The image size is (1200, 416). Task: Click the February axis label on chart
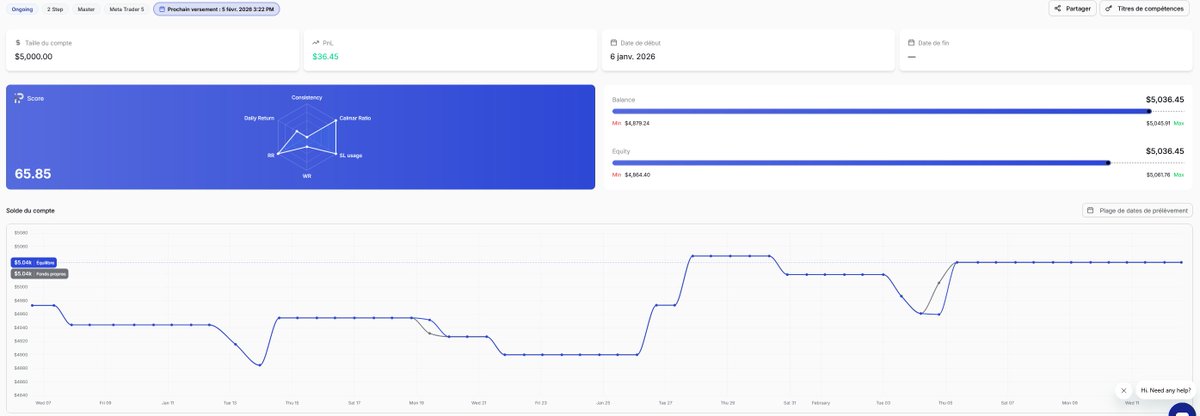(x=820, y=402)
